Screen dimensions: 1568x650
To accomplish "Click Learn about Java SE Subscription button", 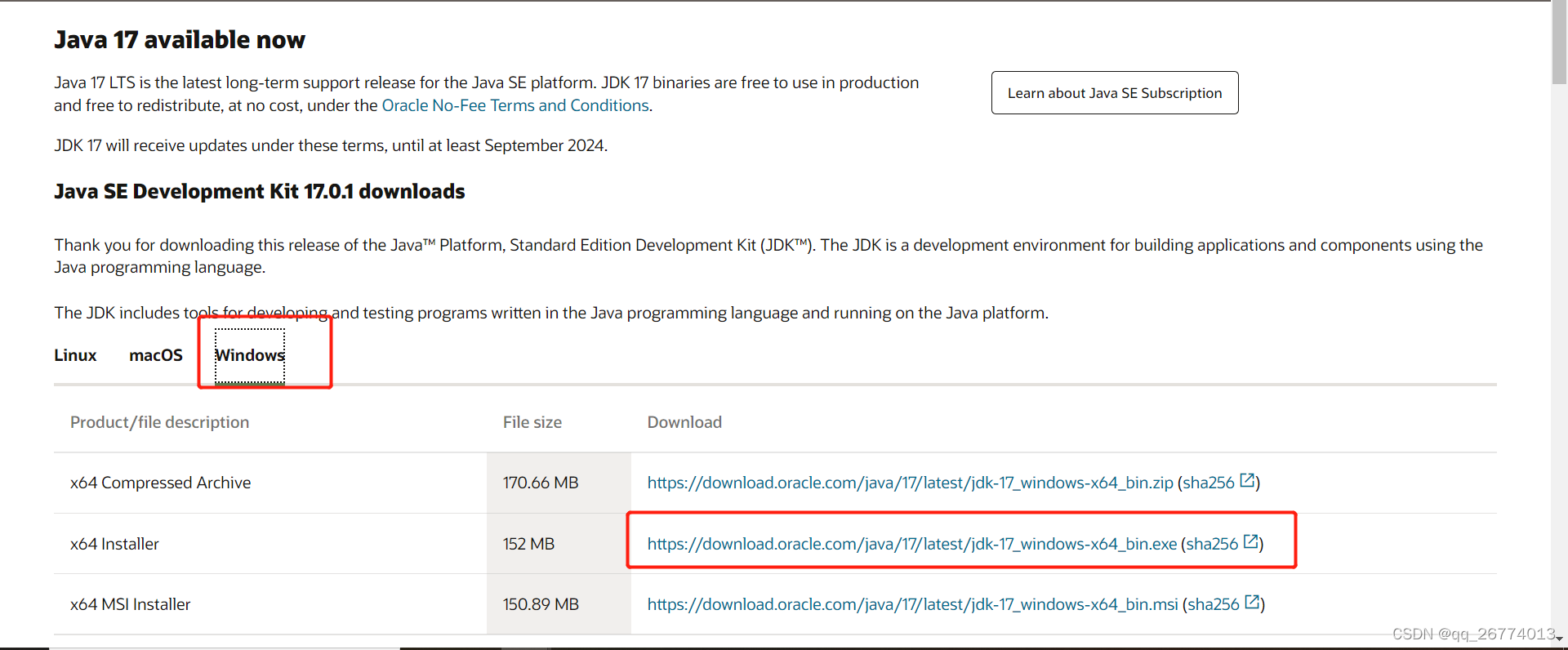I will (1115, 93).
